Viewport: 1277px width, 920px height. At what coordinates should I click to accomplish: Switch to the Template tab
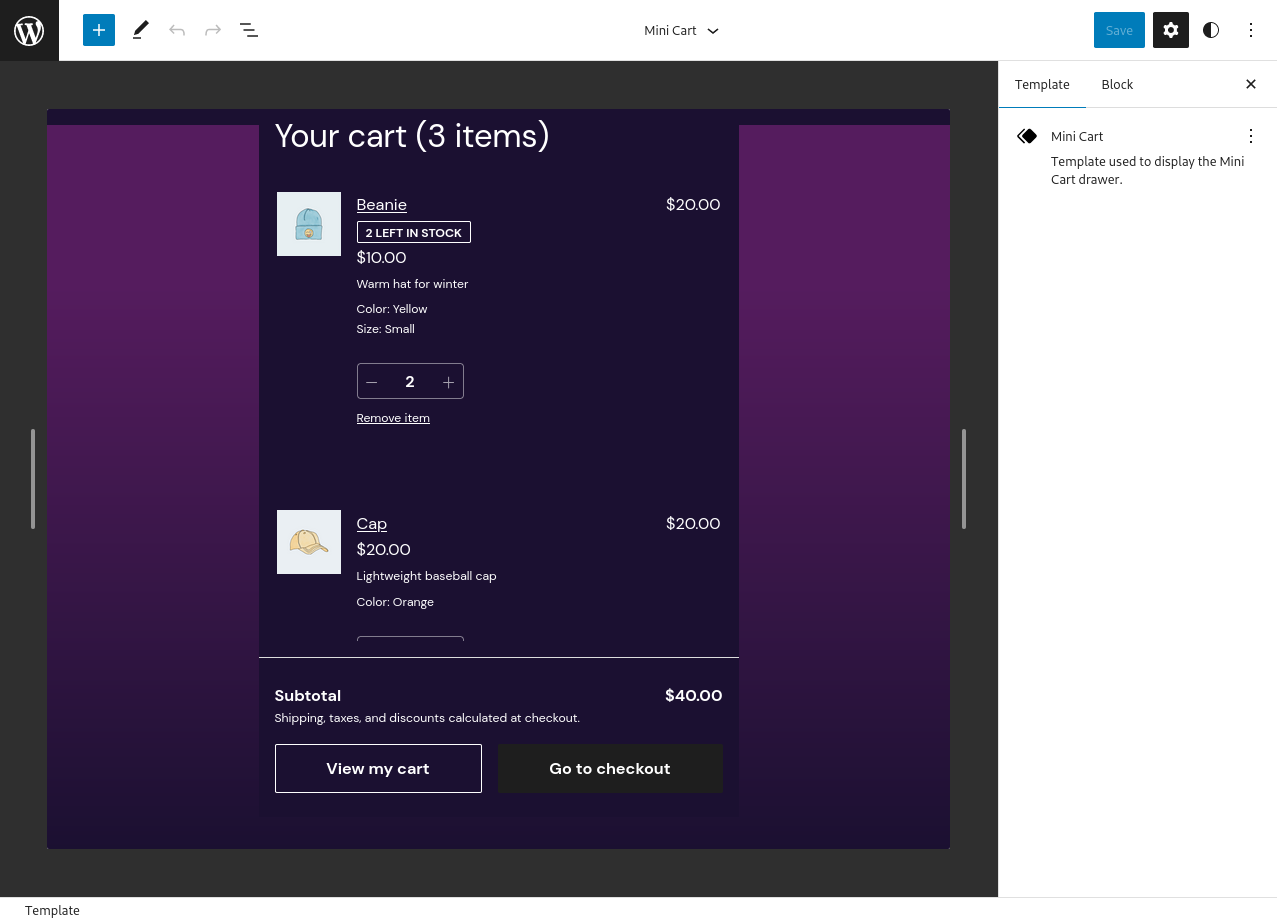coord(1042,84)
